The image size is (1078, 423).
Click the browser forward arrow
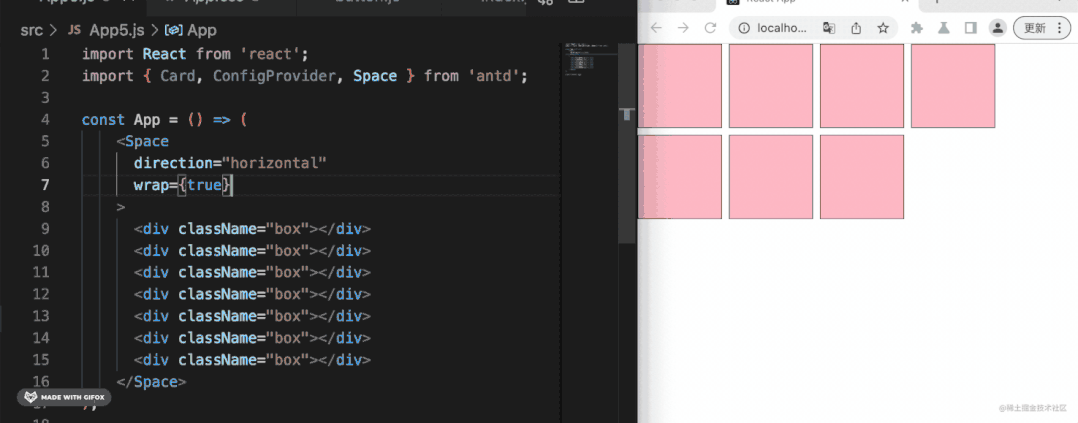[x=683, y=28]
